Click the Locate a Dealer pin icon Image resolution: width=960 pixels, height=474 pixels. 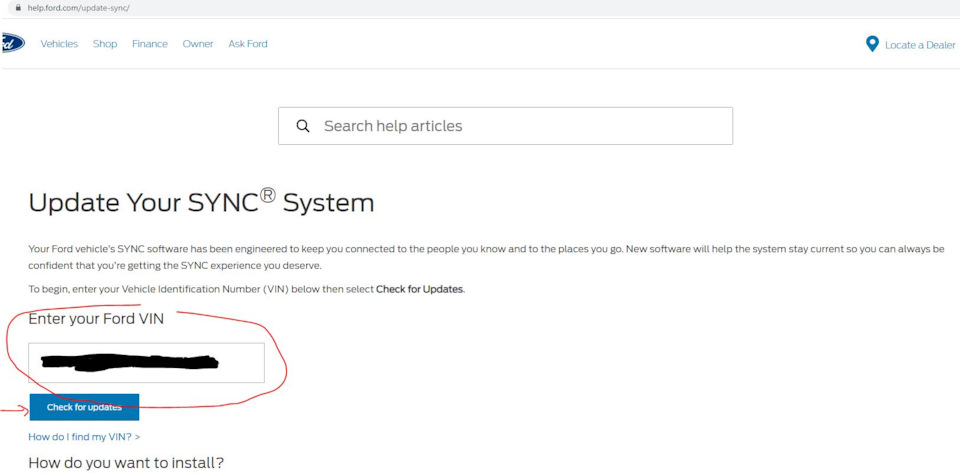[872, 44]
